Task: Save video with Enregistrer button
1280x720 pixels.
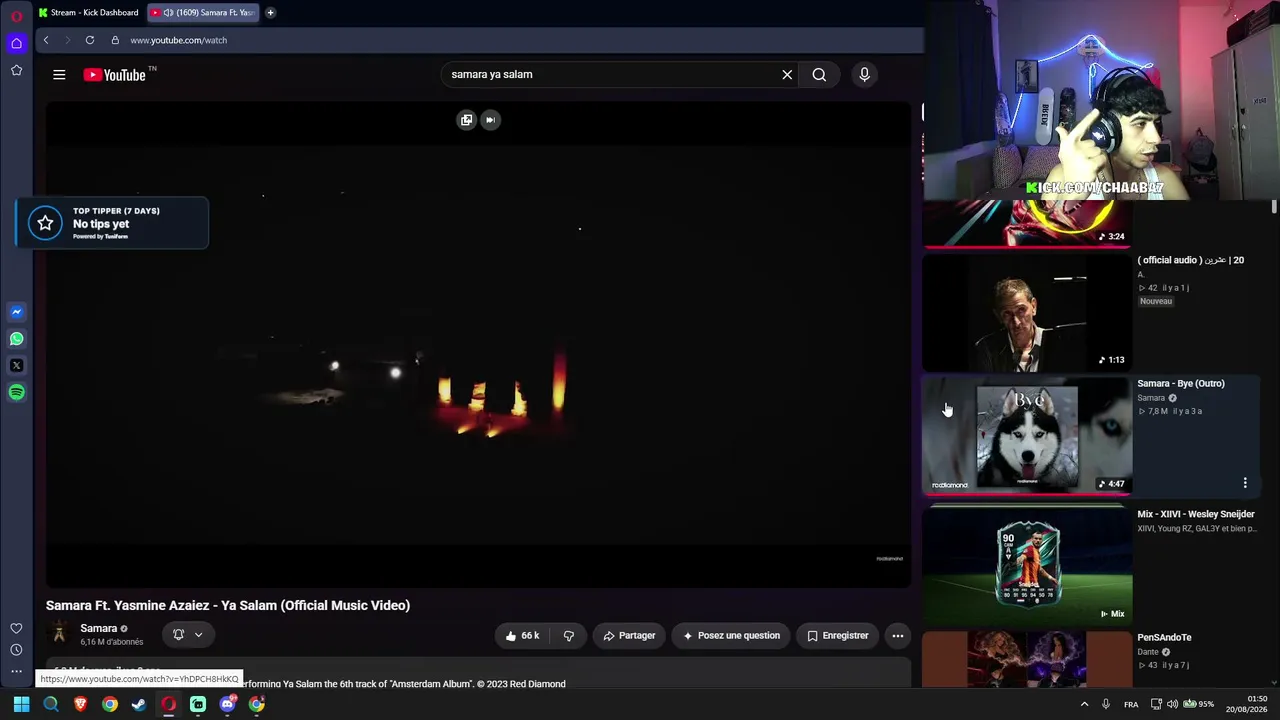Action: [838, 636]
